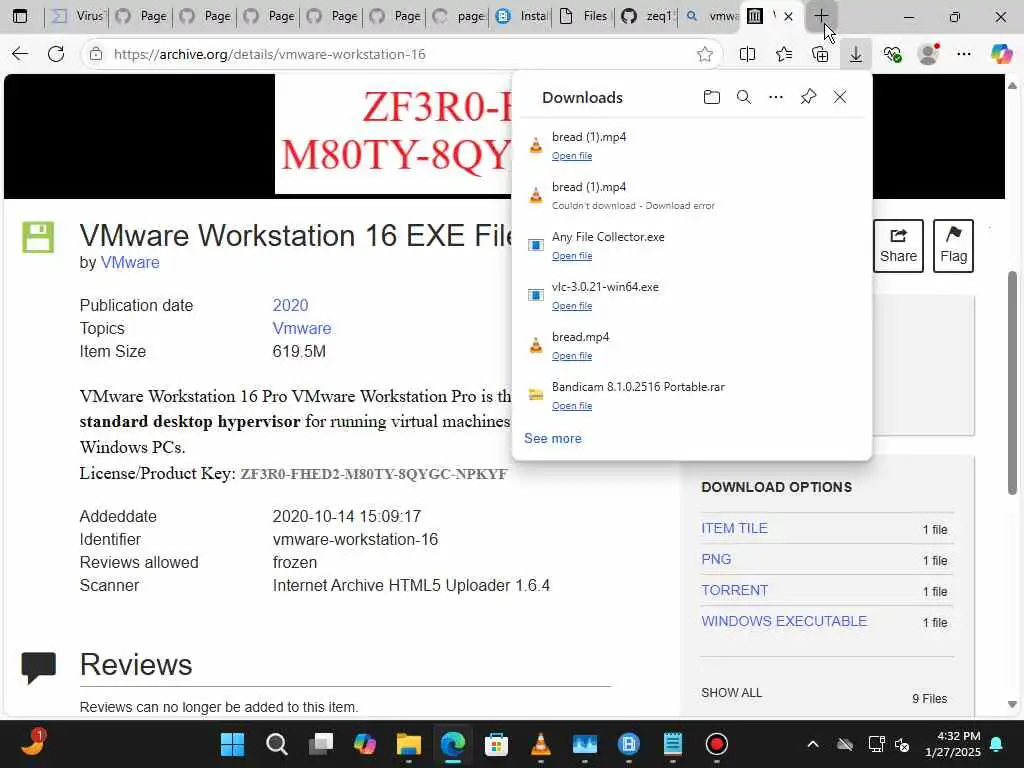Open file link for Any File Collector.exe
The width and height of the screenshot is (1024, 768).
(x=571, y=255)
